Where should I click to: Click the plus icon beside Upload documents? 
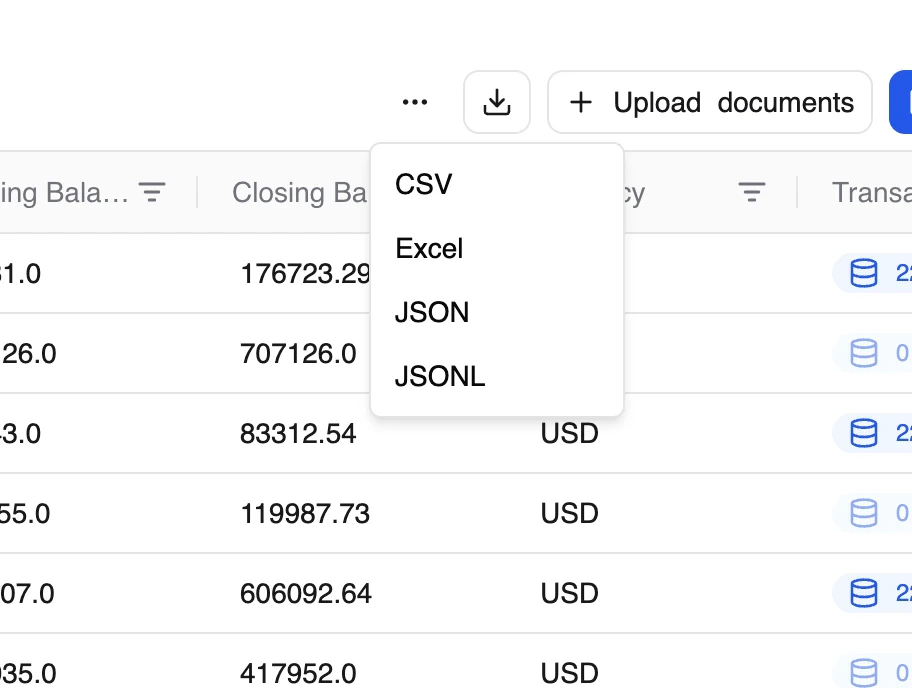(x=581, y=102)
